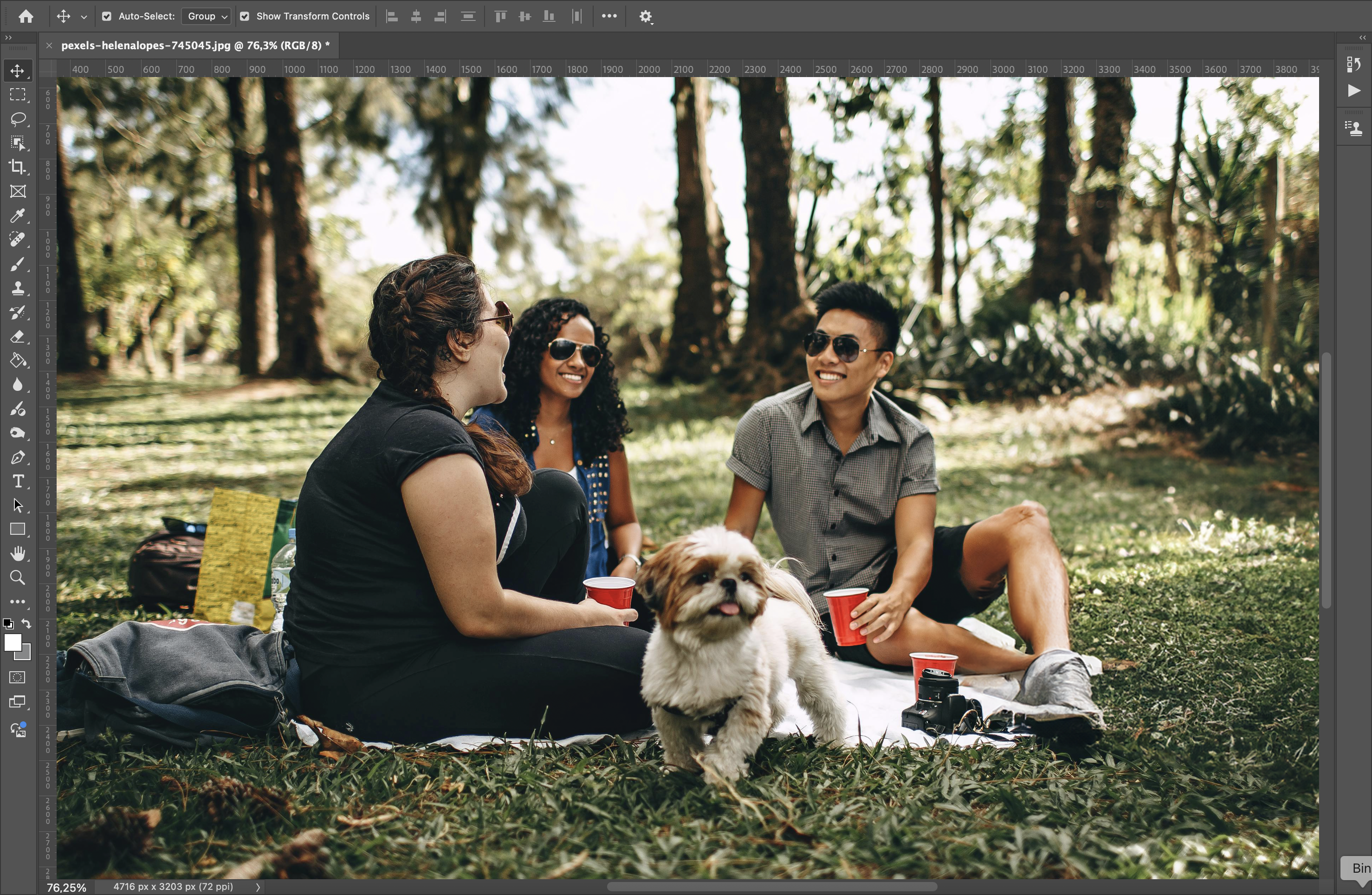Toggle Quick Mask mode

(17, 678)
